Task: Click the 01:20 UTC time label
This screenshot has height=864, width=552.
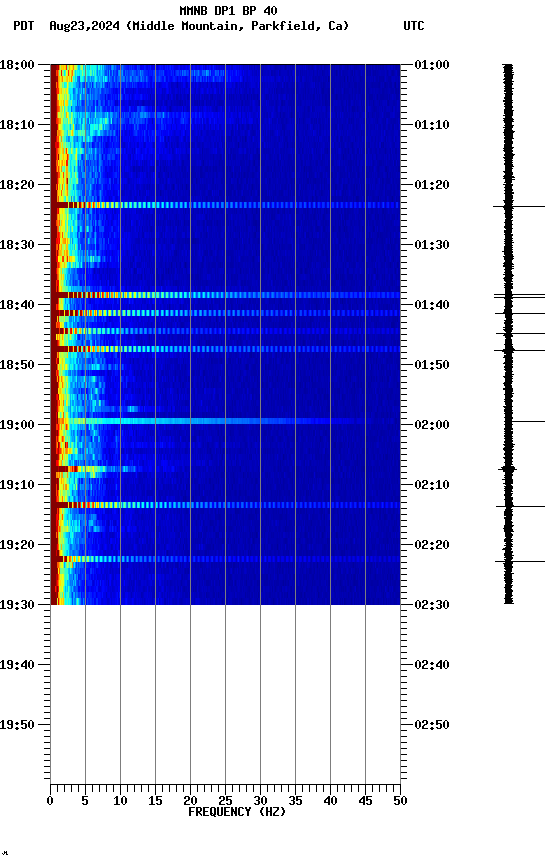Action: pyautogui.click(x=432, y=185)
